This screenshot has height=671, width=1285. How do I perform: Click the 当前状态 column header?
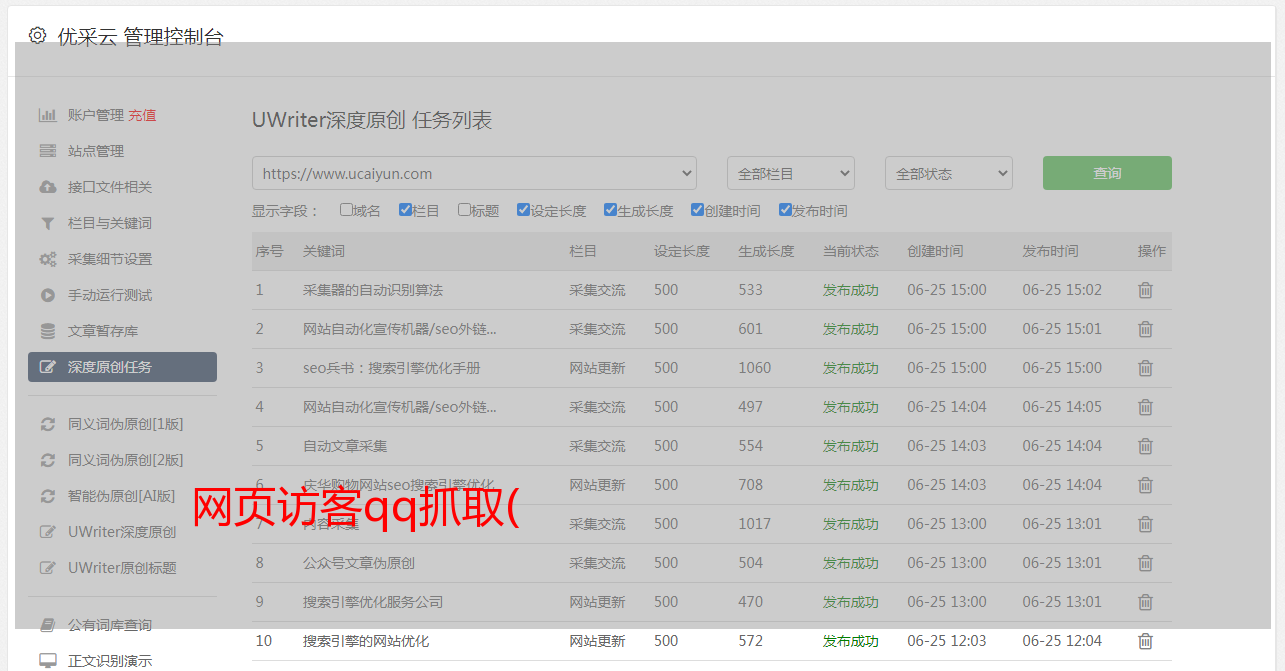coord(851,251)
